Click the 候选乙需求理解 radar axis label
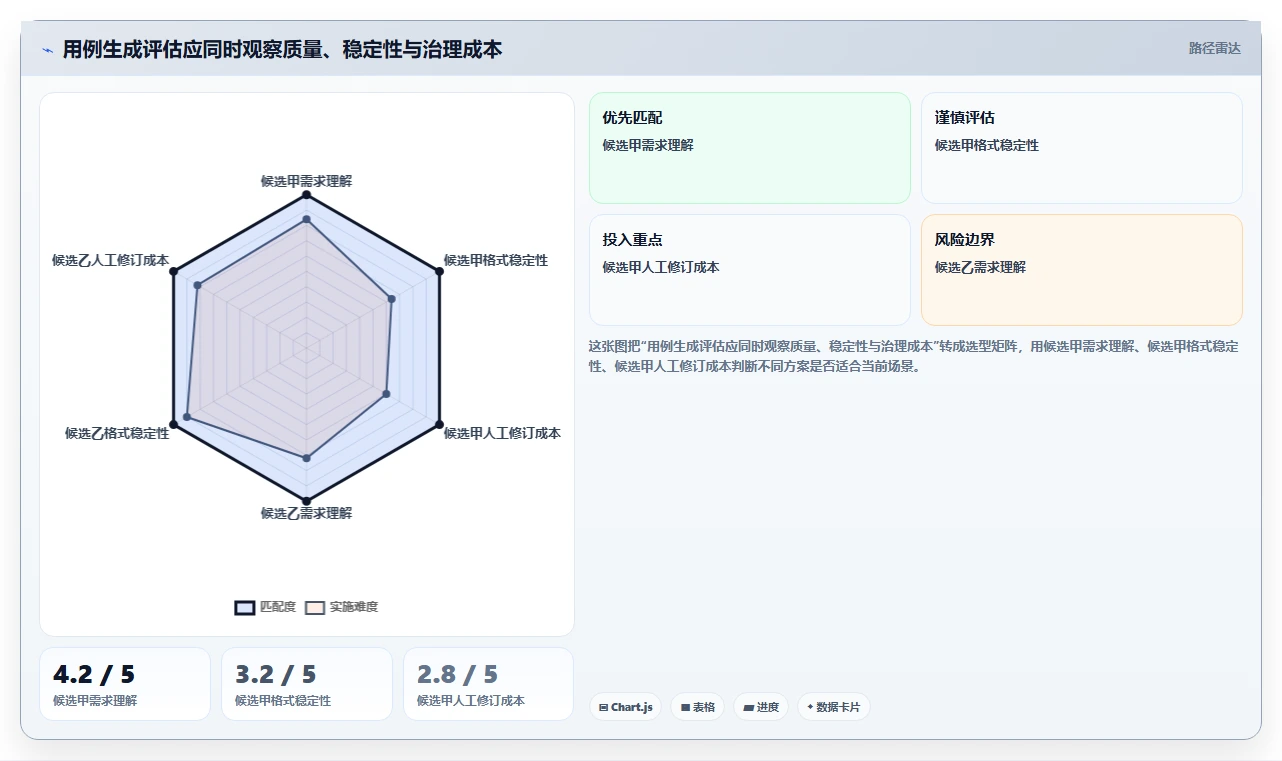The width and height of the screenshot is (1282, 761). click(306, 513)
